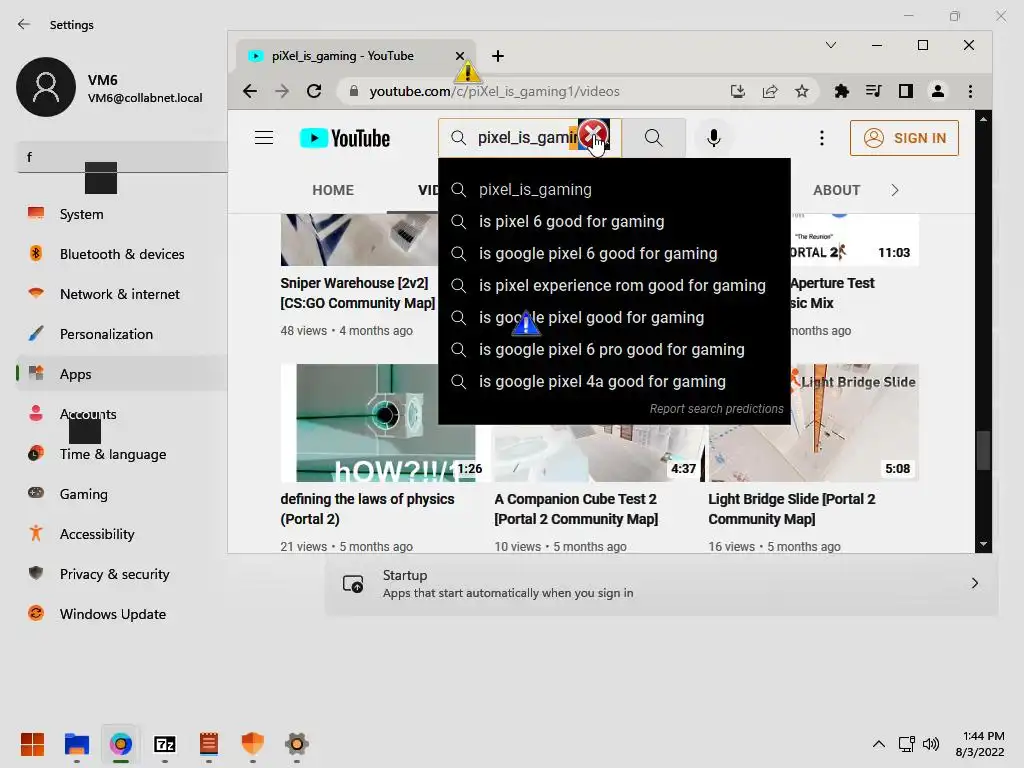Choose "is pixel experience rom good for gaming"
This screenshot has height=768, width=1024.
tap(614, 285)
